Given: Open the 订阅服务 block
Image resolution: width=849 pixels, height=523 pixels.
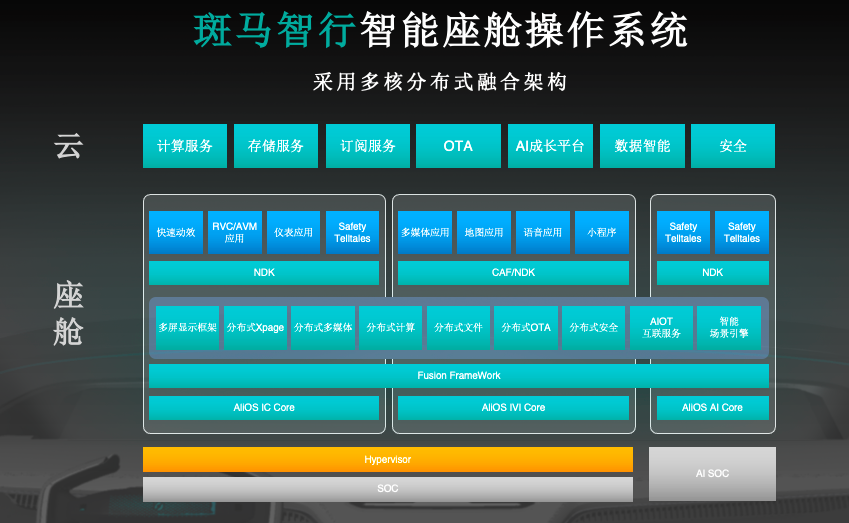Looking at the screenshot, I should click(368, 146).
